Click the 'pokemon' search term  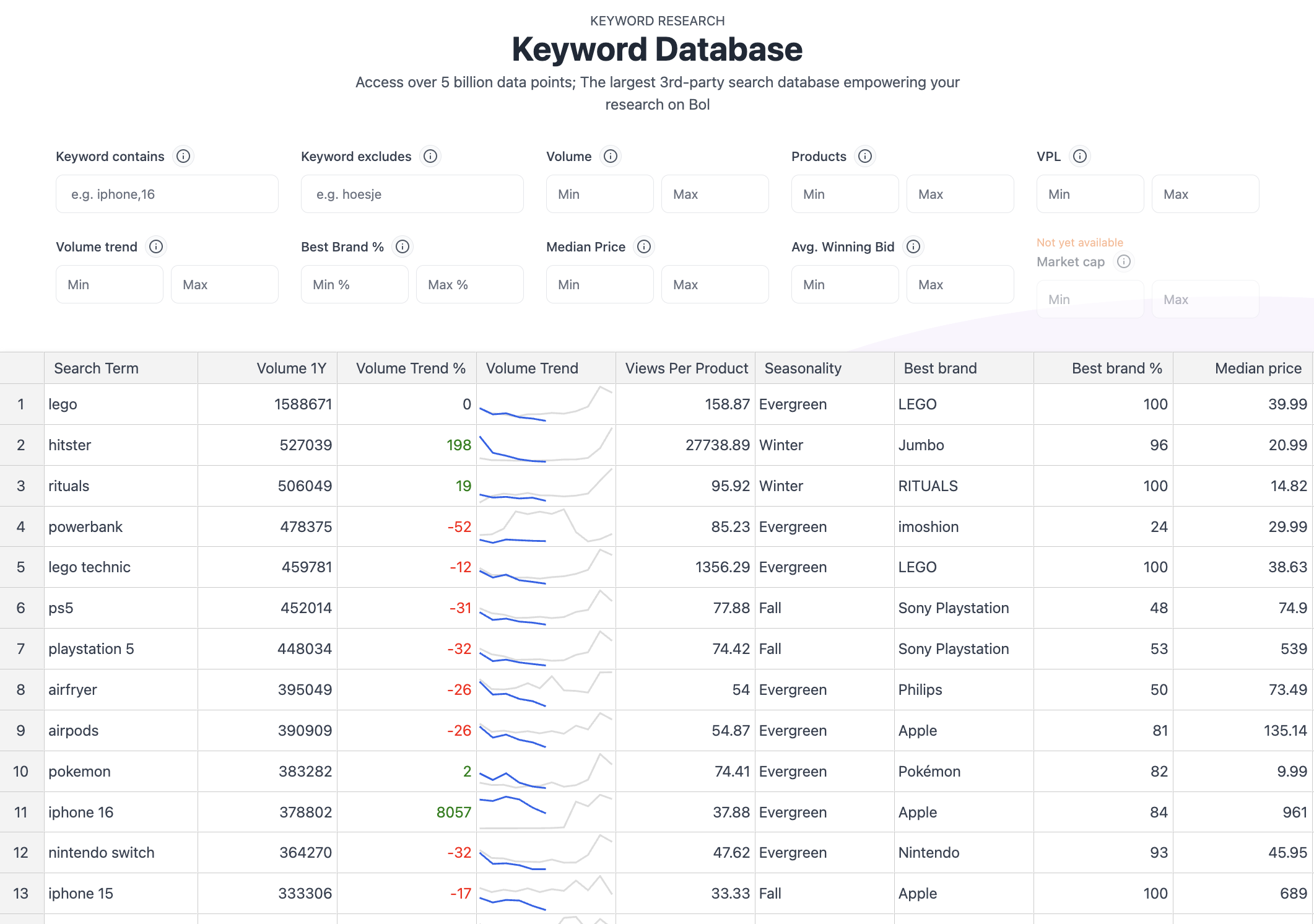pyautogui.click(x=121, y=772)
